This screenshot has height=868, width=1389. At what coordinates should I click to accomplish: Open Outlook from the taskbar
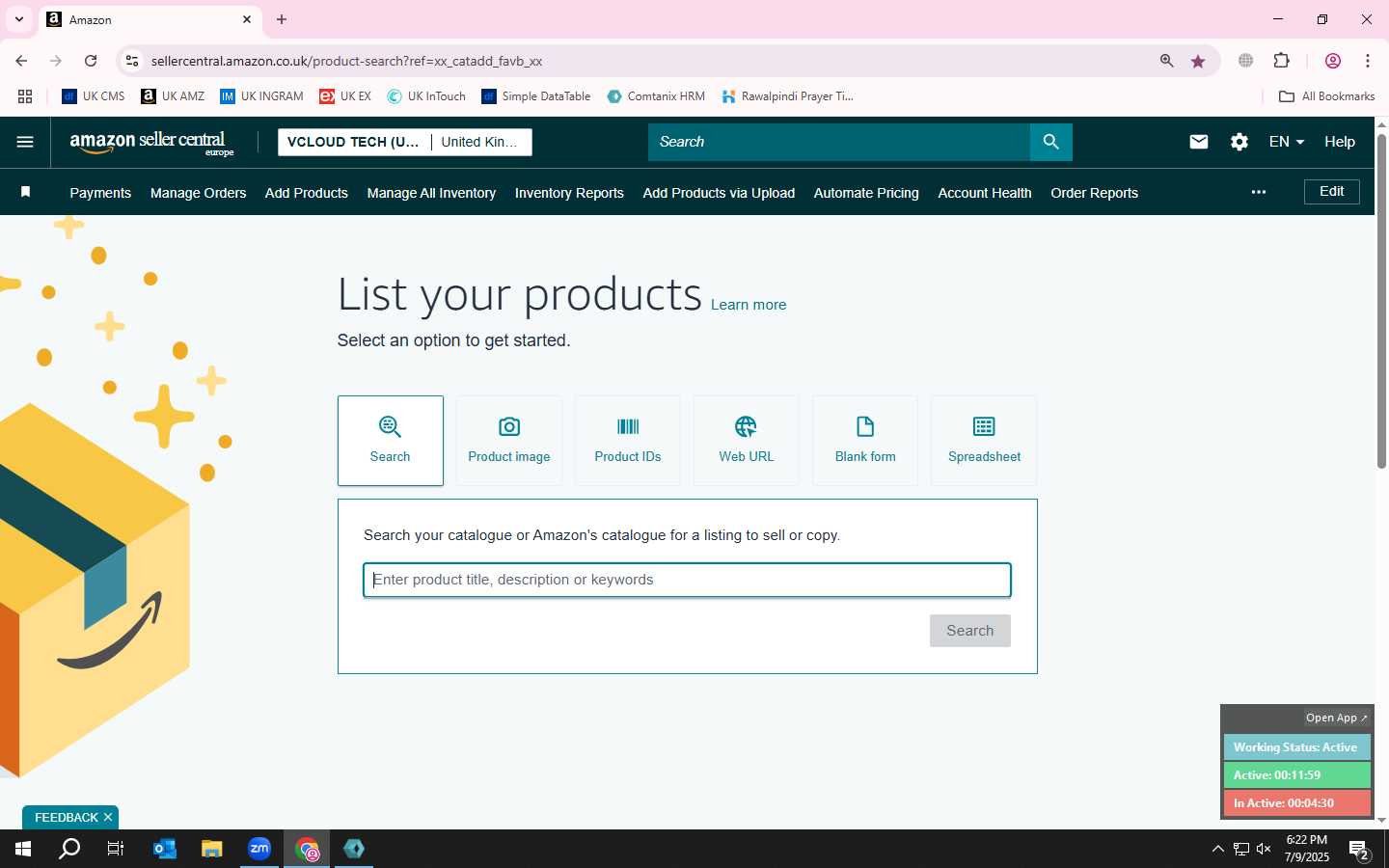[x=165, y=849]
